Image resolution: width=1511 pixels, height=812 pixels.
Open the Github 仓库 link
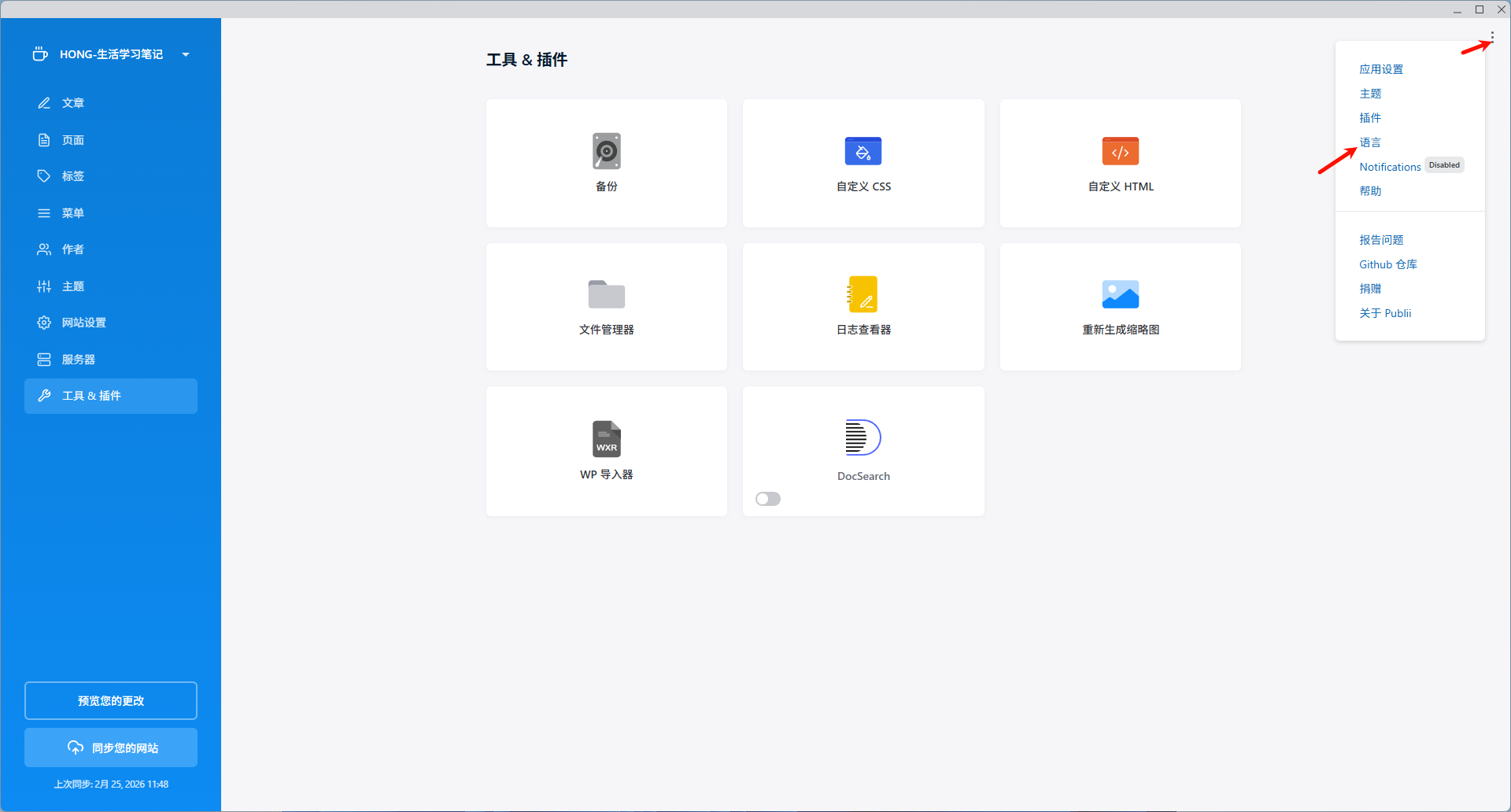coord(1387,264)
